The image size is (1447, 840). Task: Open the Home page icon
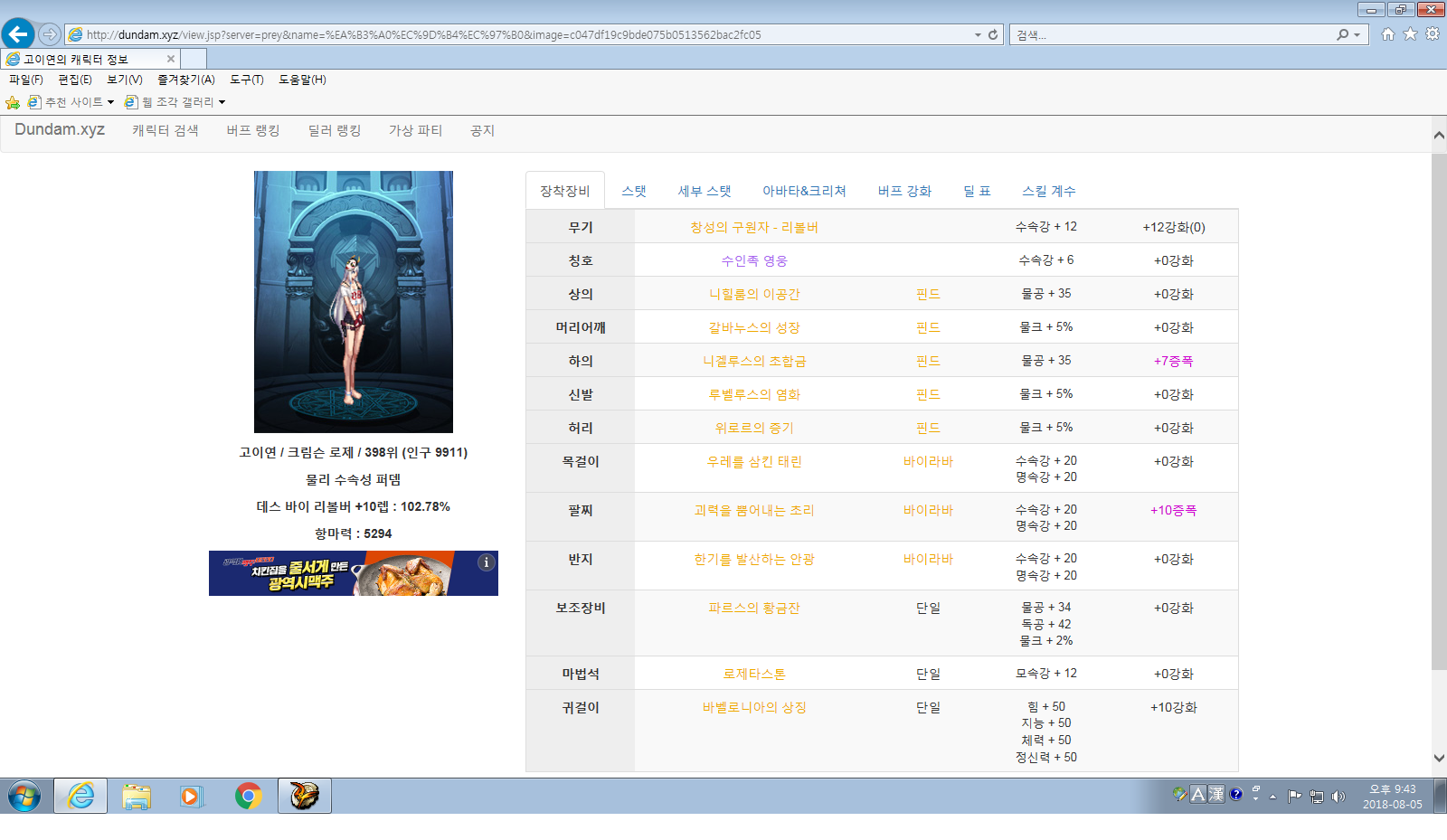[1387, 34]
